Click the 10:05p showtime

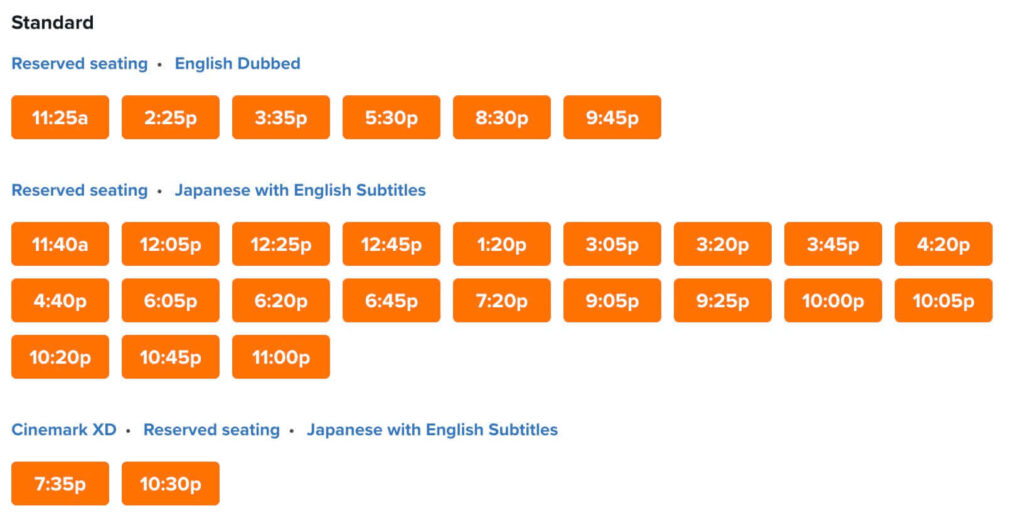(x=943, y=301)
